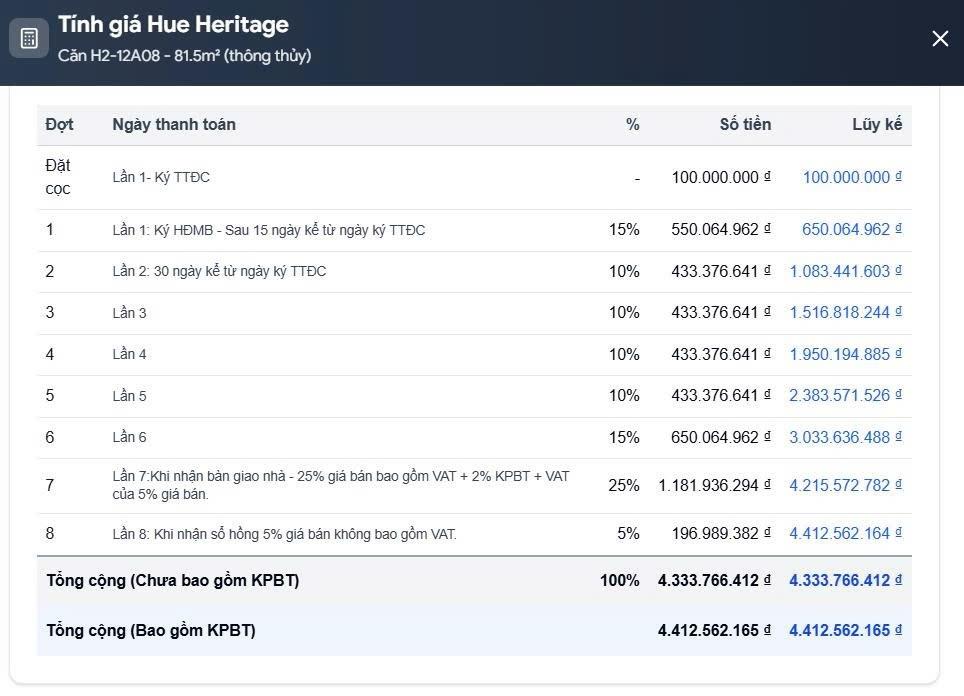This screenshot has height=696, width=964.
Task: Click the 'Lũy kế' column header
Action: 876,124
